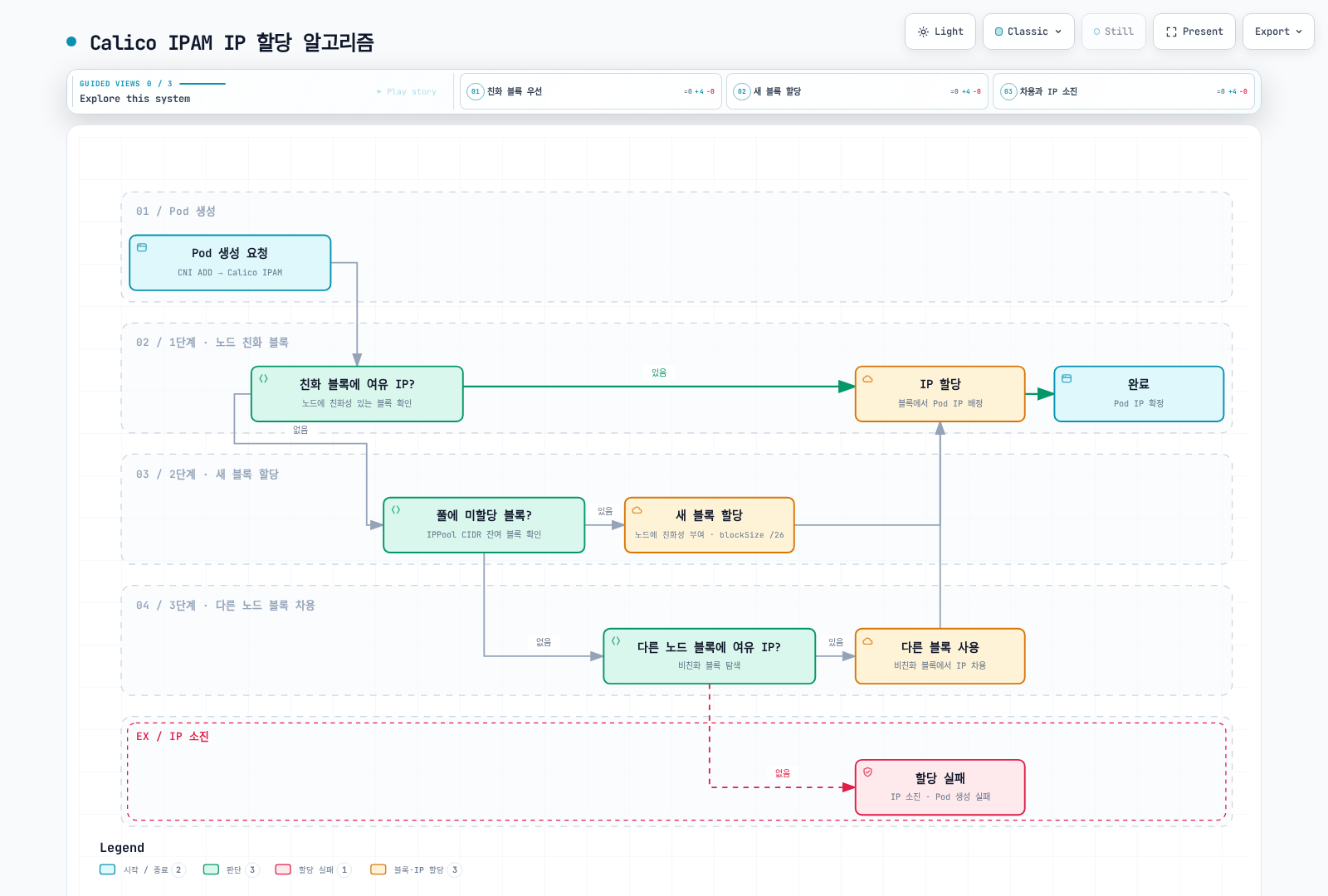The height and width of the screenshot is (896, 1328).
Task: Click the window icon on Pod 생성 요청 node
Action: 142,247
